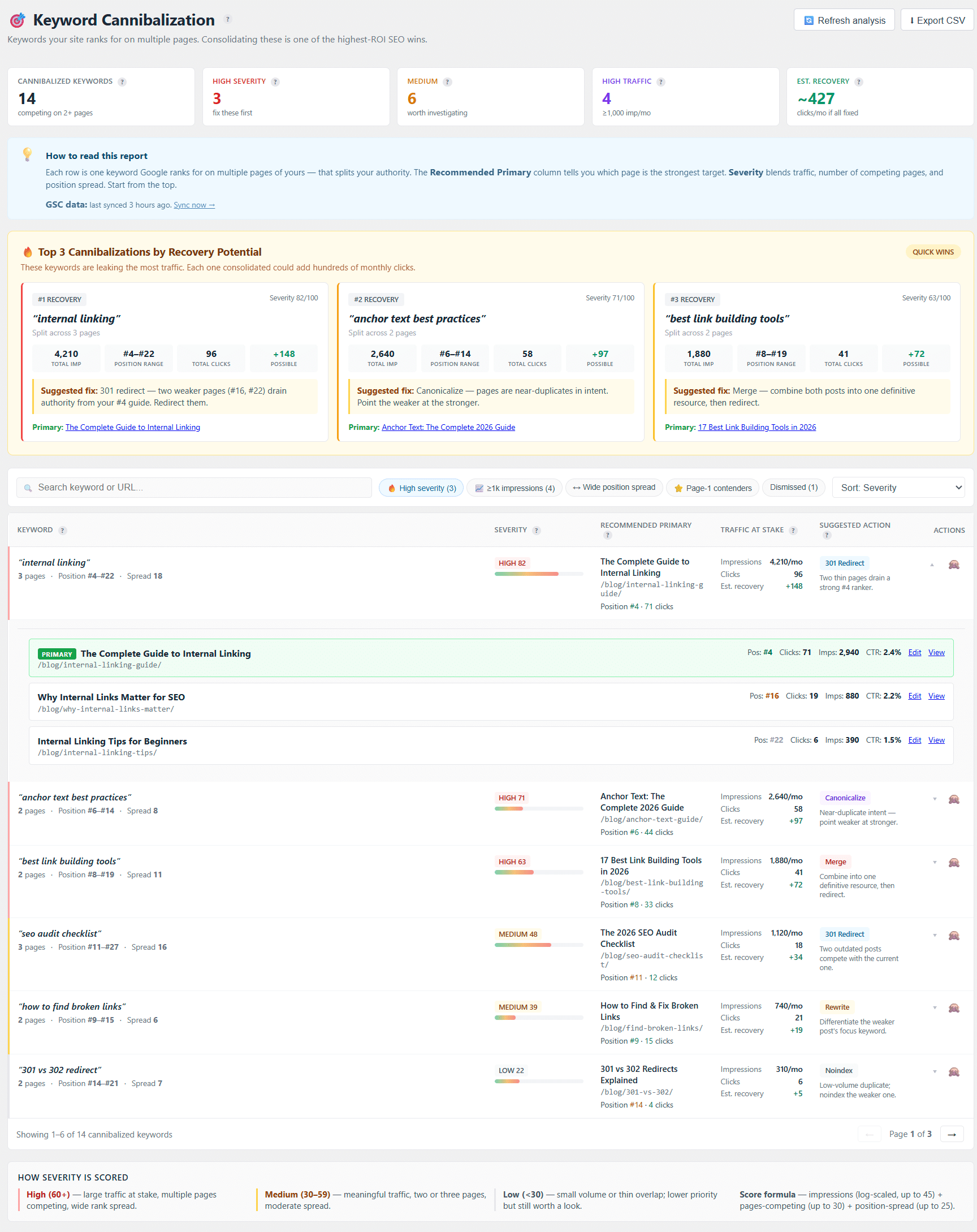The height and width of the screenshot is (1232, 977).
Task: Expand the "301 vs 302 redirect" row
Action: tap(934, 1072)
